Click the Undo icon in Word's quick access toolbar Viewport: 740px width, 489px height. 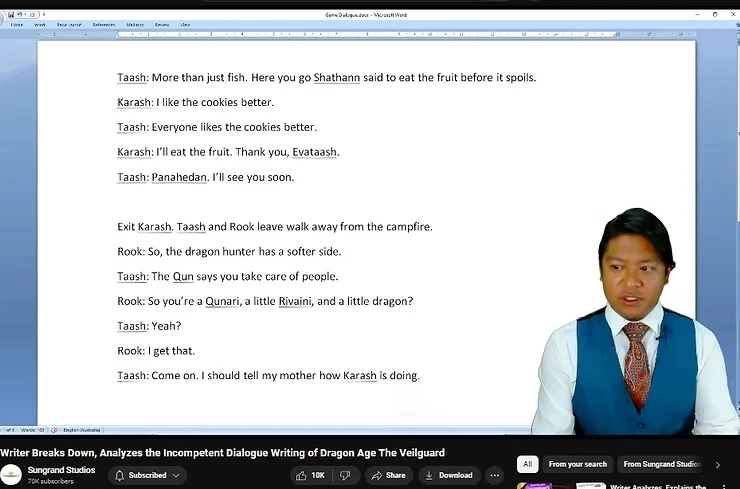pyautogui.click(x=20, y=15)
